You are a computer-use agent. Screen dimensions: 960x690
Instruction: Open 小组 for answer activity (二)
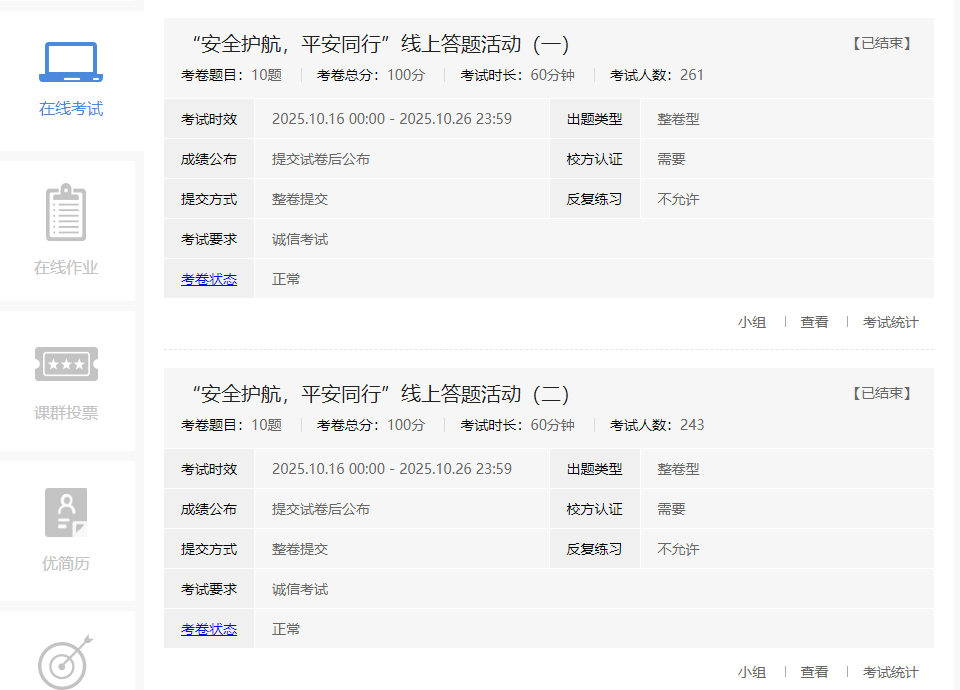[752, 672]
